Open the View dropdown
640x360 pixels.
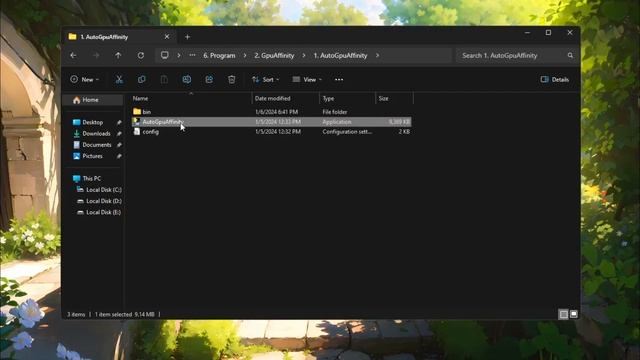[307, 80]
